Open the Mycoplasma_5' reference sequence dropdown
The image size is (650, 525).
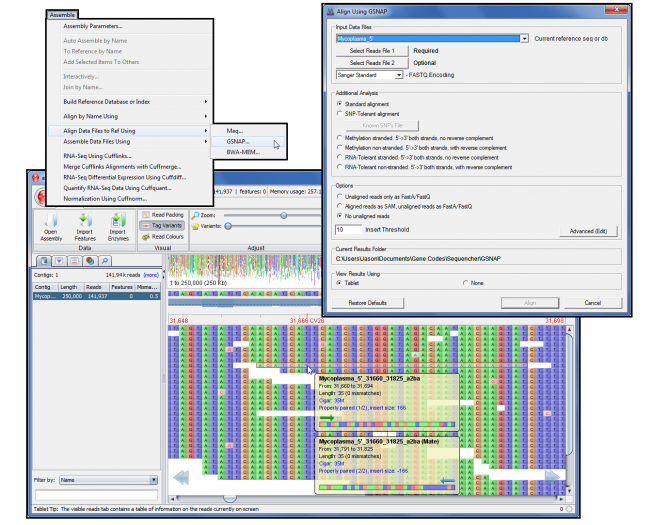click(x=524, y=38)
